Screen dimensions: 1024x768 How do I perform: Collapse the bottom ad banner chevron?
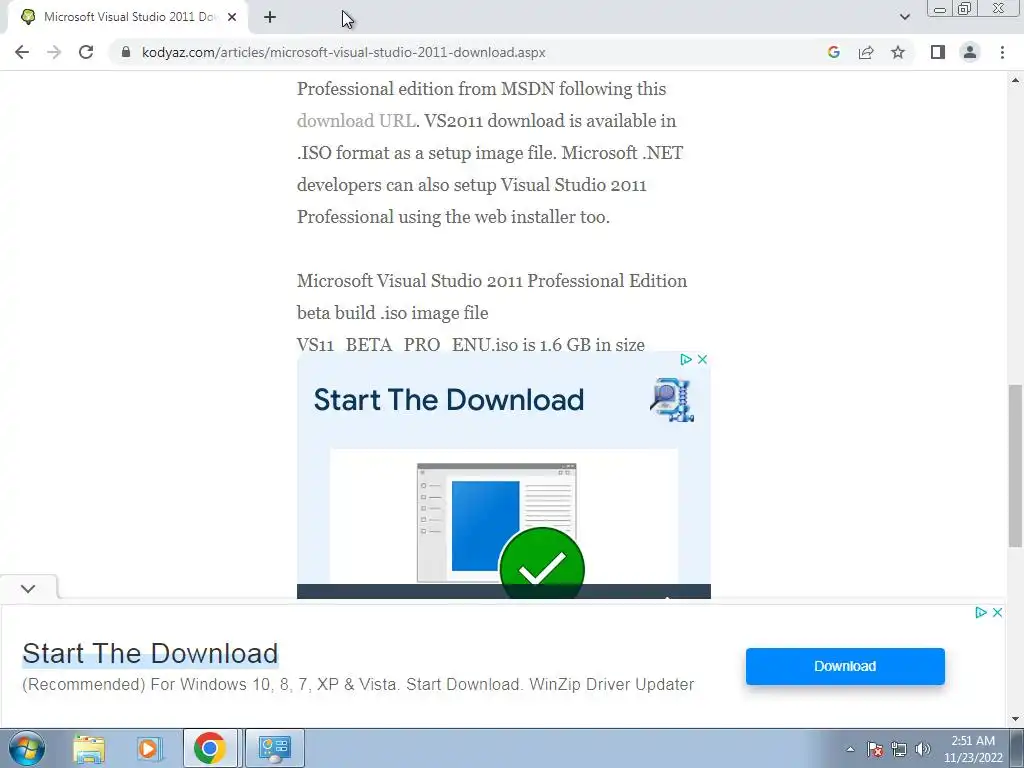tap(28, 588)
